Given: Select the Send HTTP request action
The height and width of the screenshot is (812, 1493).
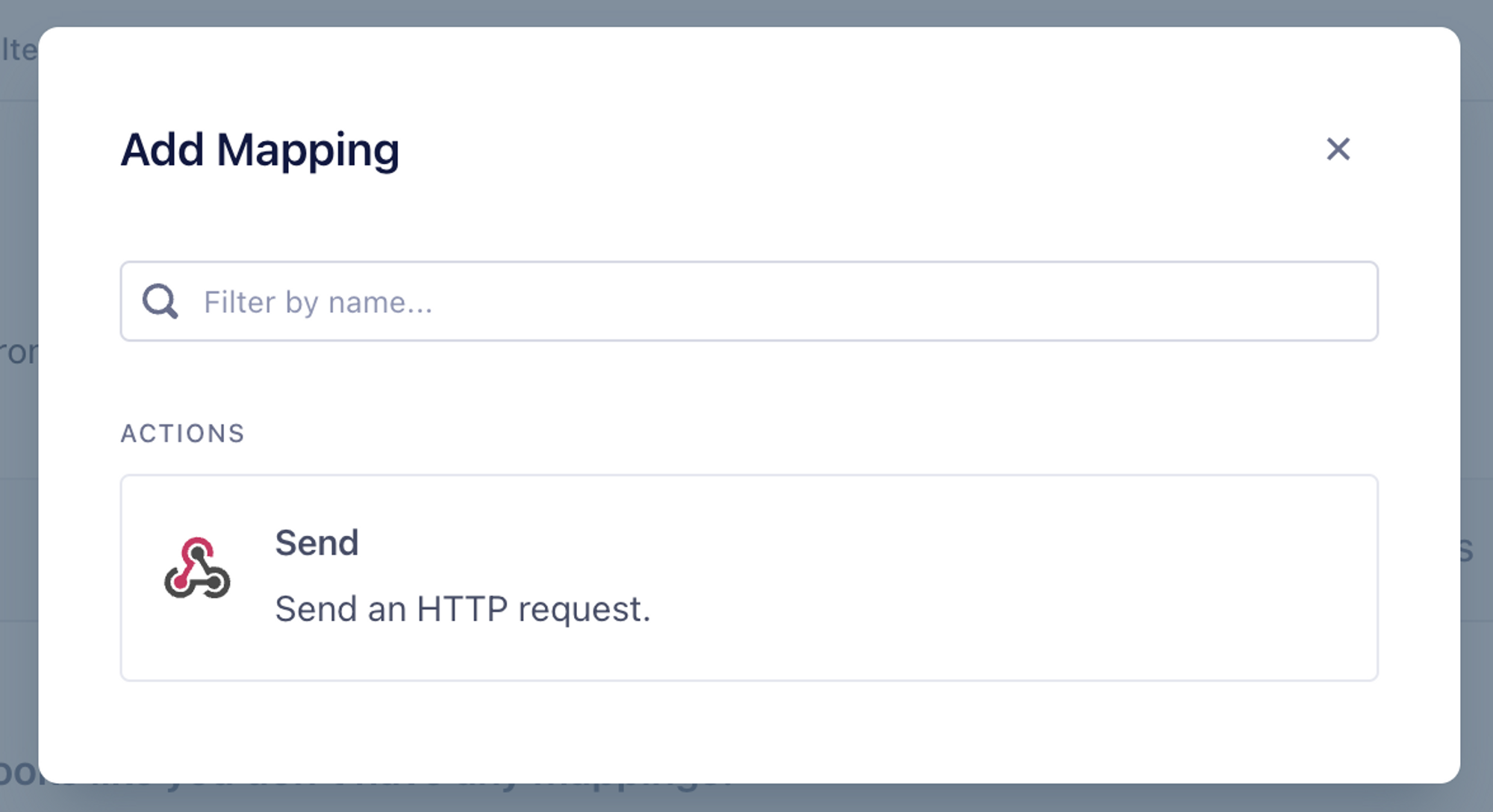Looking at the screenshot, I should 746,575.
